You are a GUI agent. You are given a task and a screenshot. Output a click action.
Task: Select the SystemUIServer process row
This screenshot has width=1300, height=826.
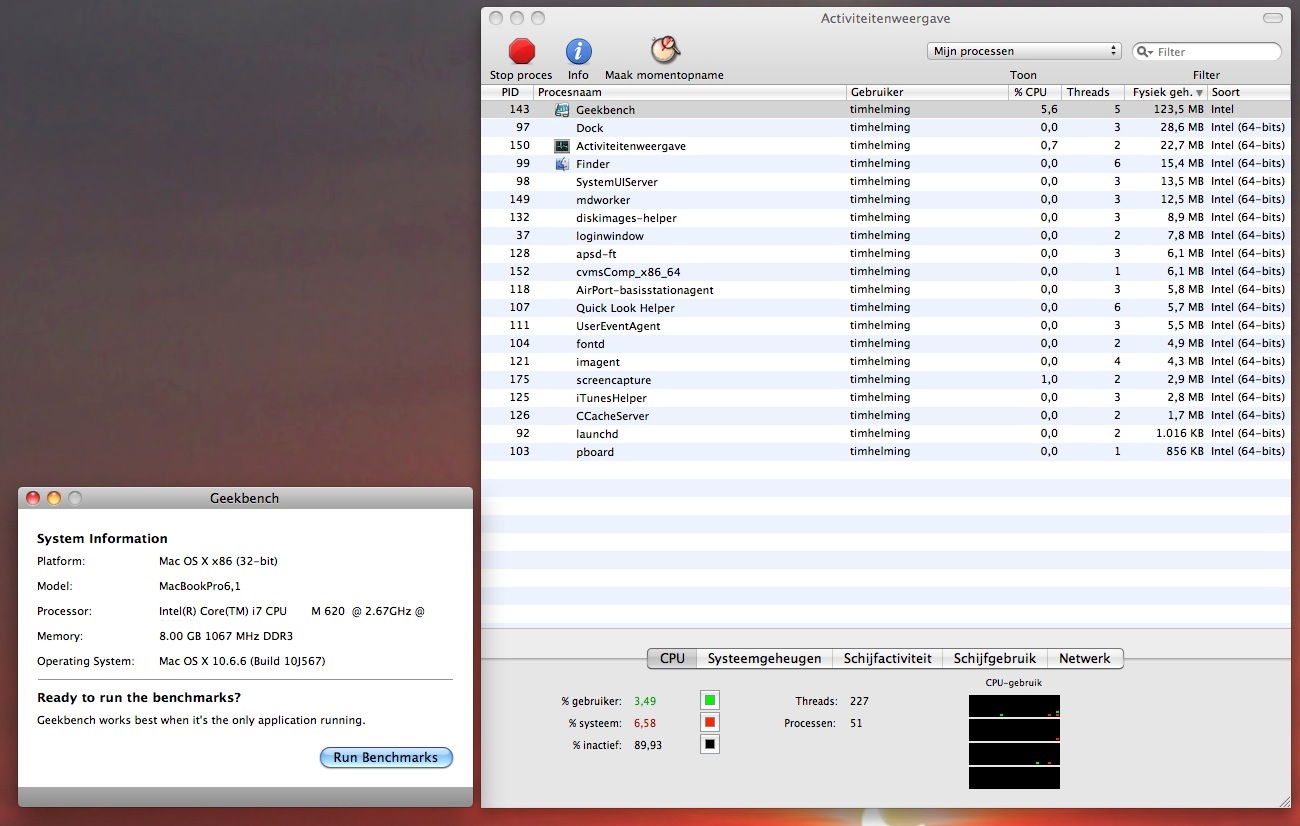tap(886, 182)
